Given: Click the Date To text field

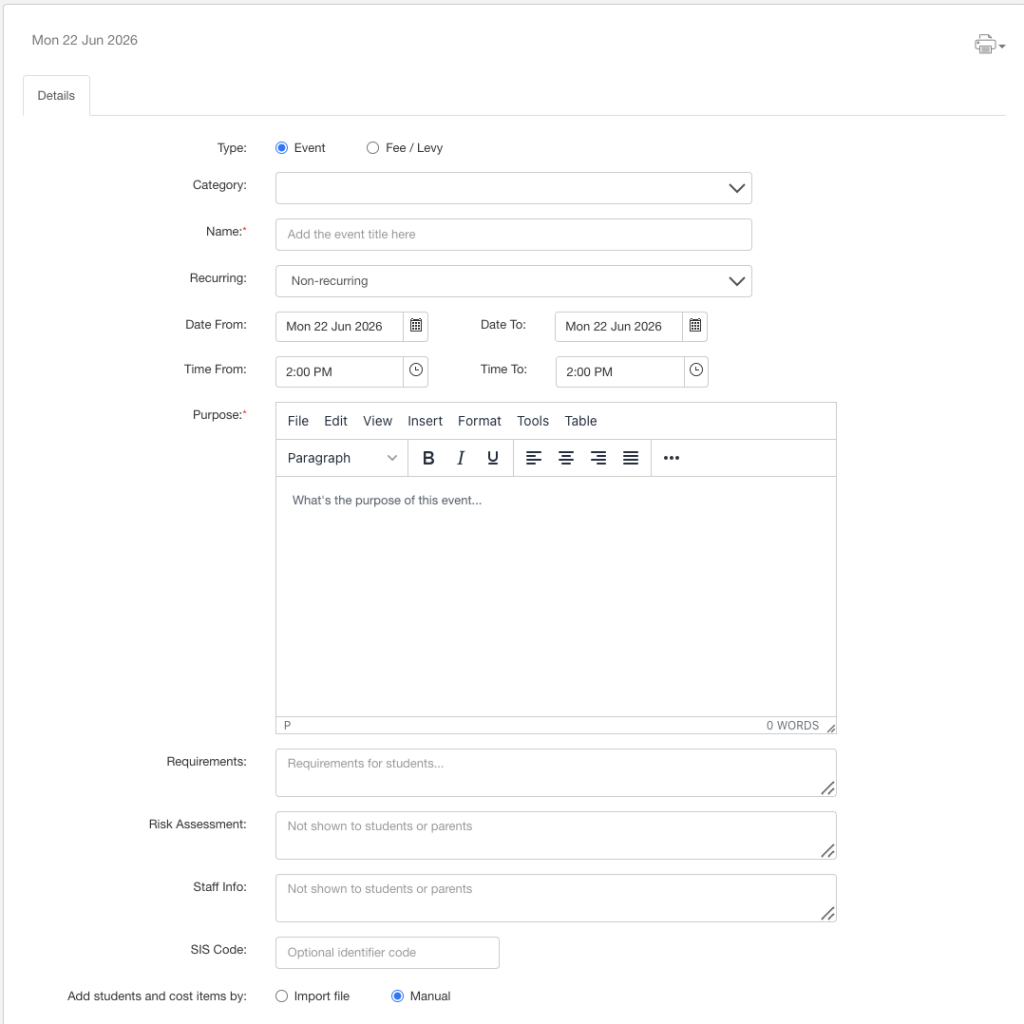Looking at the screenshot, I should click(618, 327).
